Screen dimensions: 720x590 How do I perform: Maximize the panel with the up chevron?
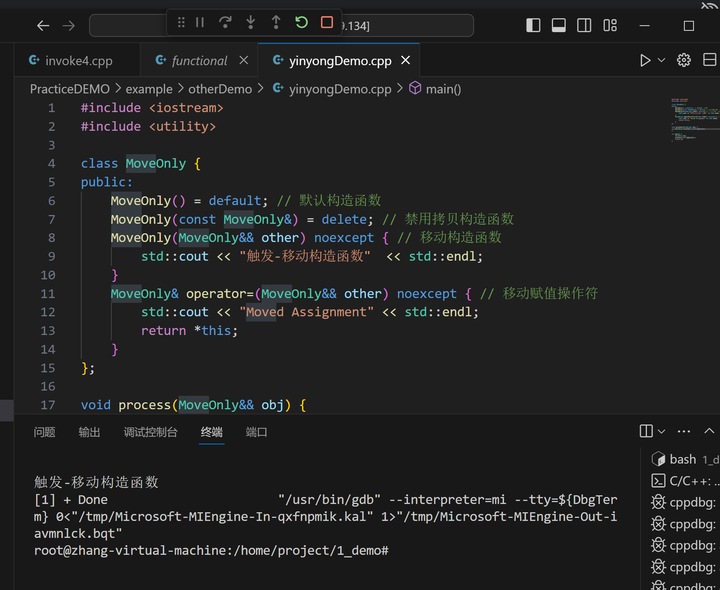[x=709, y=431]
